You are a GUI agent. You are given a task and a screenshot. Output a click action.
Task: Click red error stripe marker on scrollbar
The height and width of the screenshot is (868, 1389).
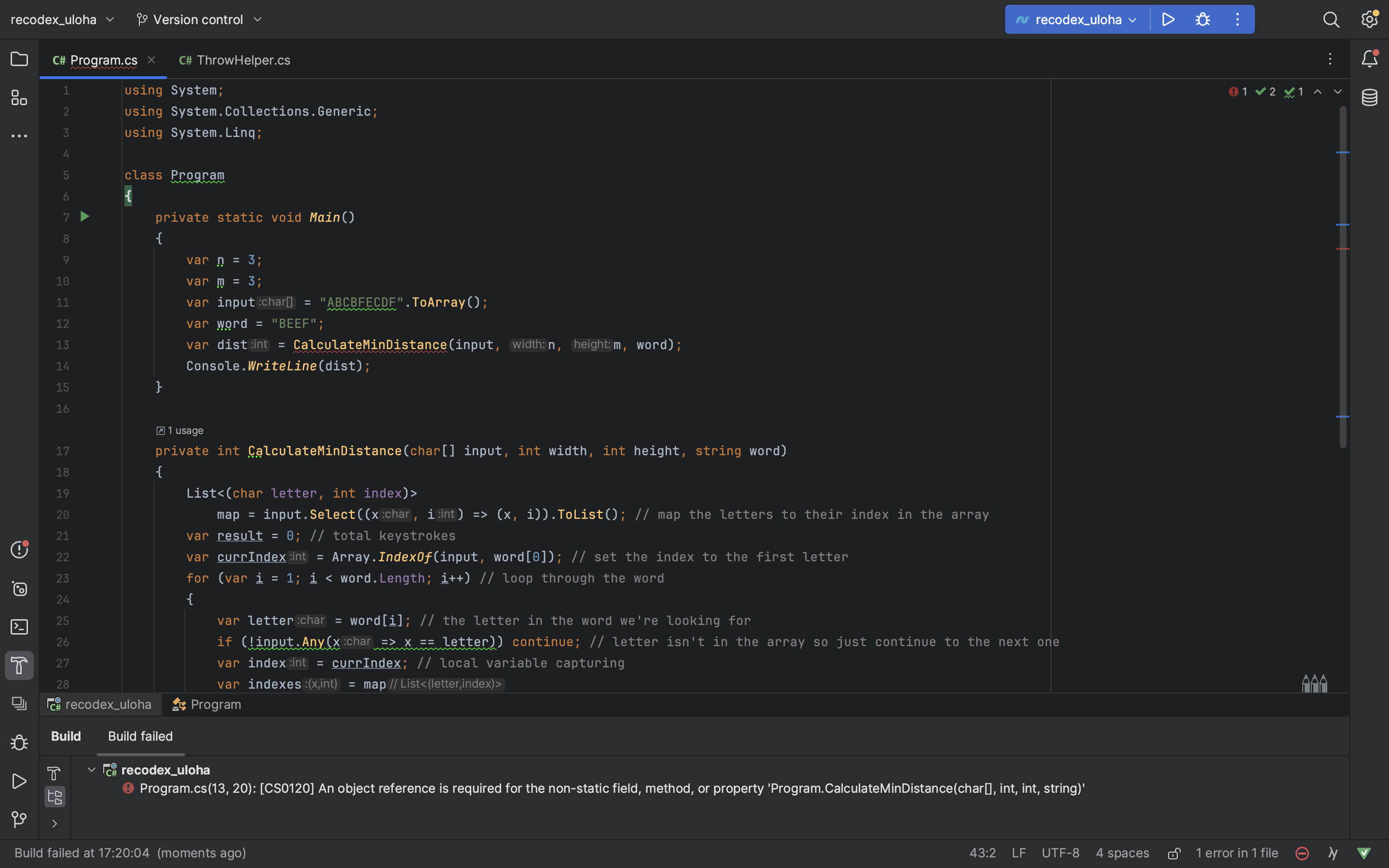1343,248
